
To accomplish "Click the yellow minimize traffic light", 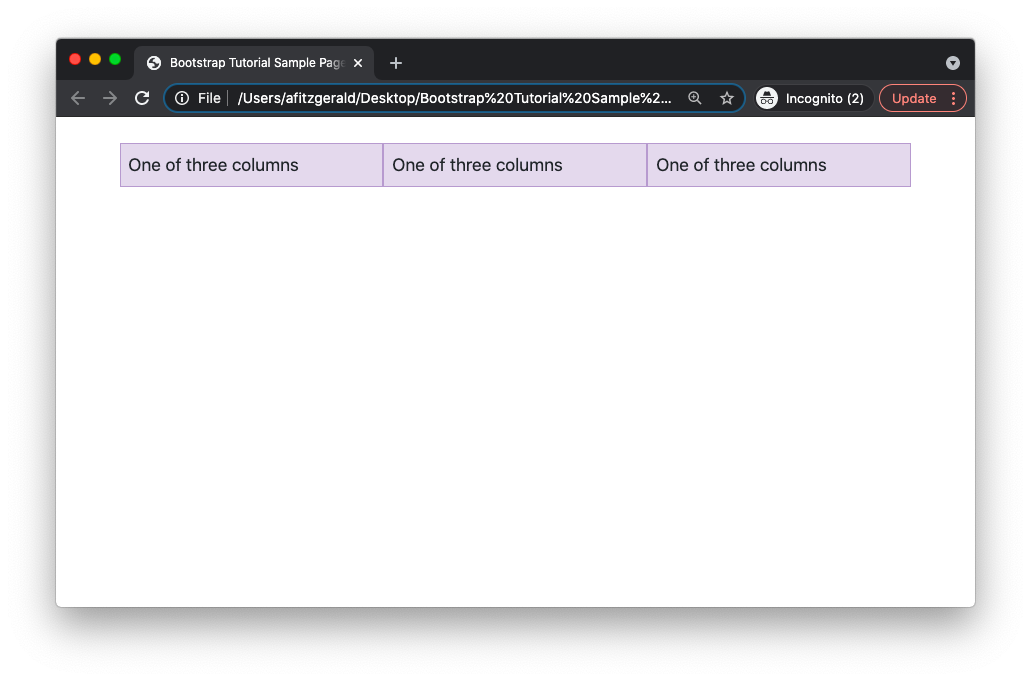I will coord(95,59).
